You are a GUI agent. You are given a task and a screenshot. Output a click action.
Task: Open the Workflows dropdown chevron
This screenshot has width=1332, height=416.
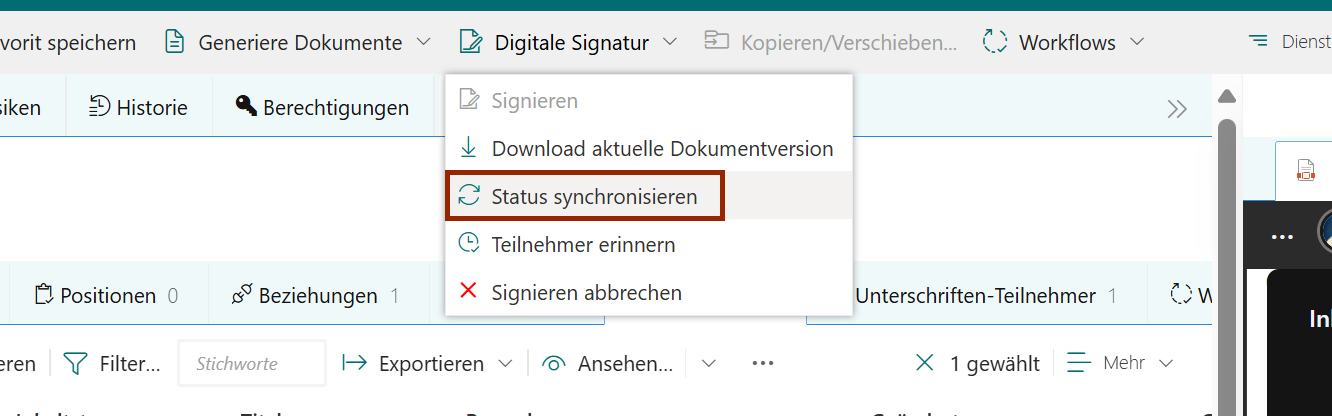(x=1137, y=42)
